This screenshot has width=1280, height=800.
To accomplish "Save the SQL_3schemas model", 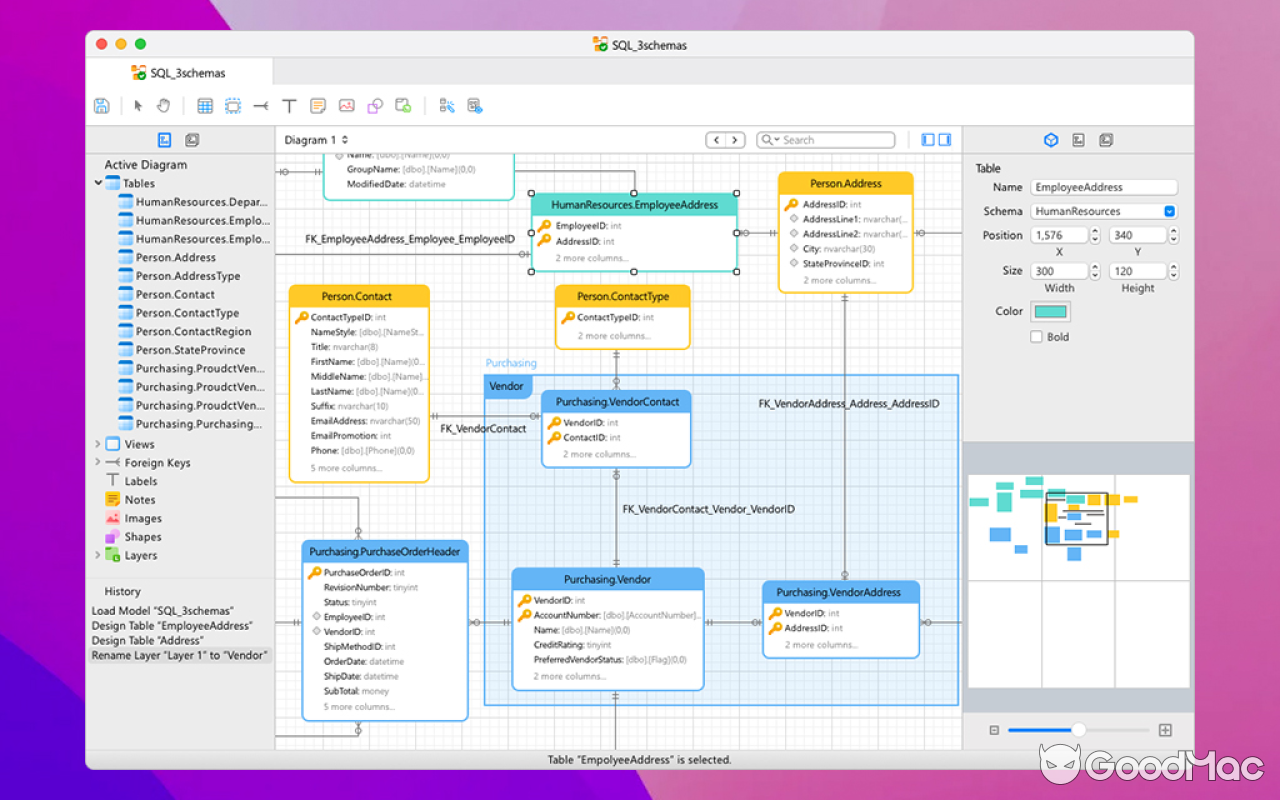I will point(101,105).
